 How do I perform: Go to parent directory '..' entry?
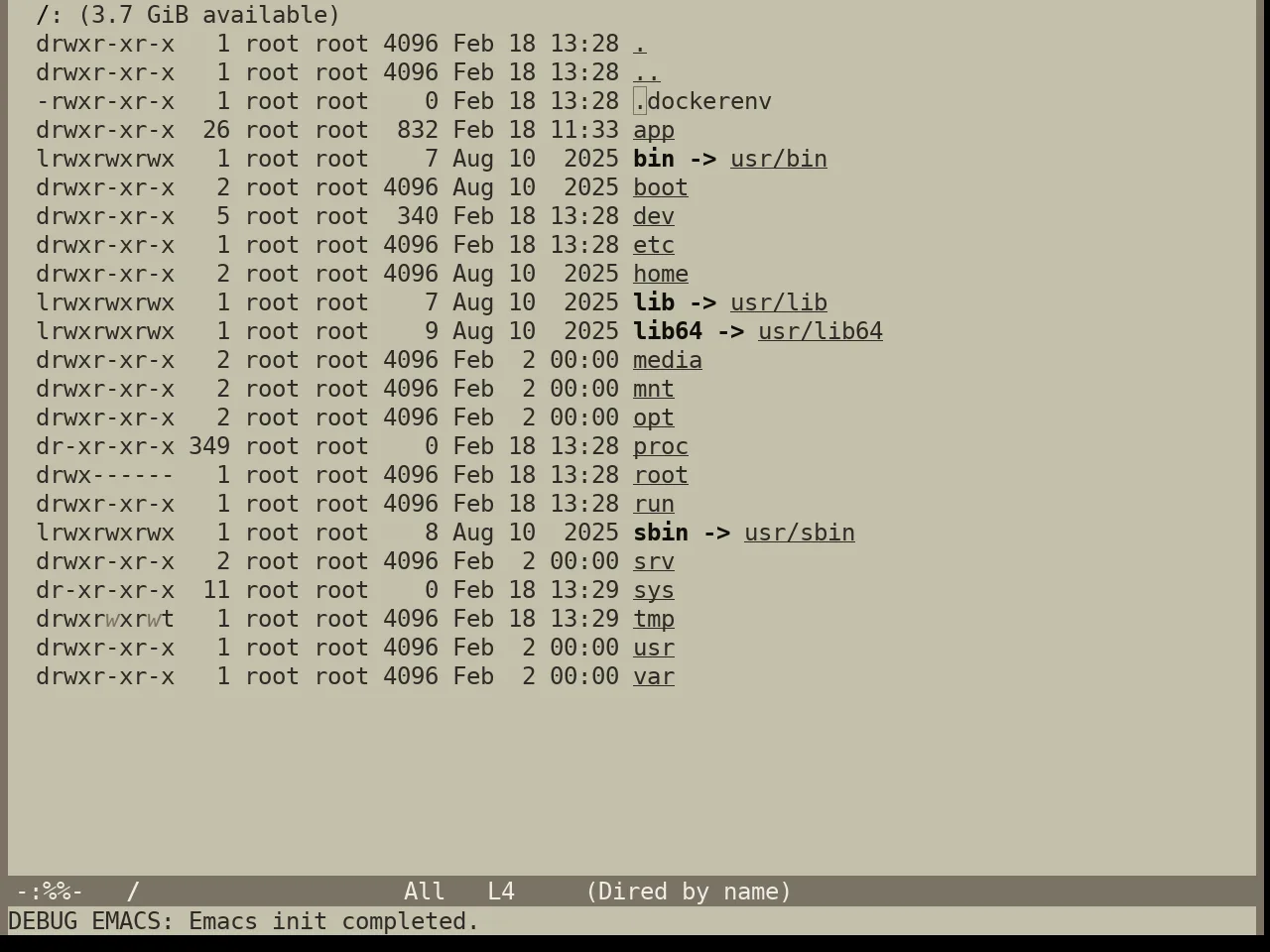[x=647, y=72]
